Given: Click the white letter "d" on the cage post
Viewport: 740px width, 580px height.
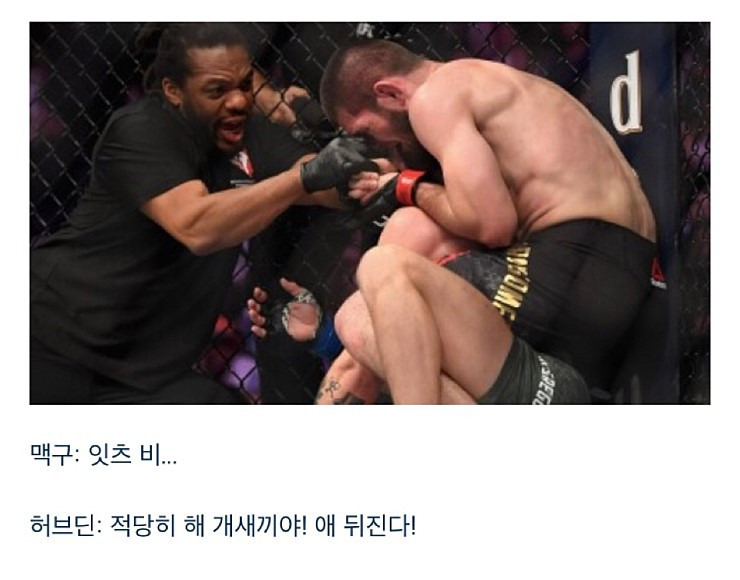Looking at the screenshot, I should [x=626, y=92].
